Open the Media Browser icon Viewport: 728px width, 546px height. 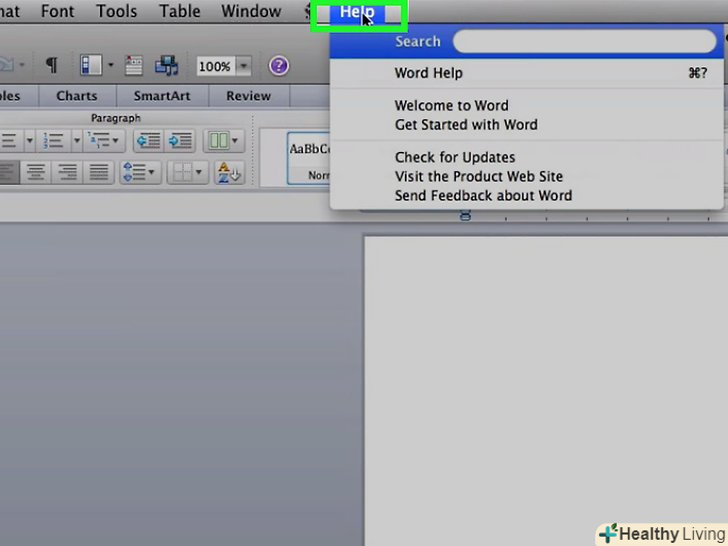166,65
